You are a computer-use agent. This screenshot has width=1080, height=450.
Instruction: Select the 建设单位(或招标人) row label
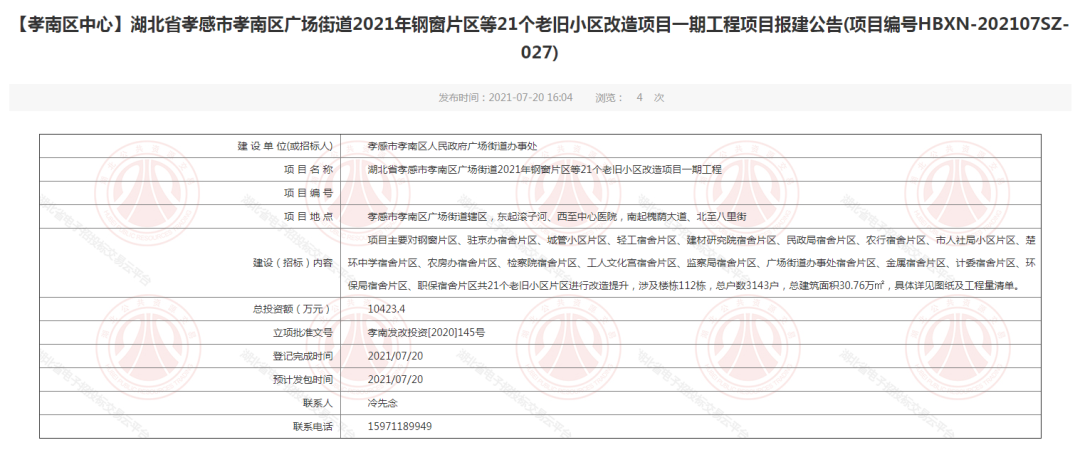pos(286,146)
